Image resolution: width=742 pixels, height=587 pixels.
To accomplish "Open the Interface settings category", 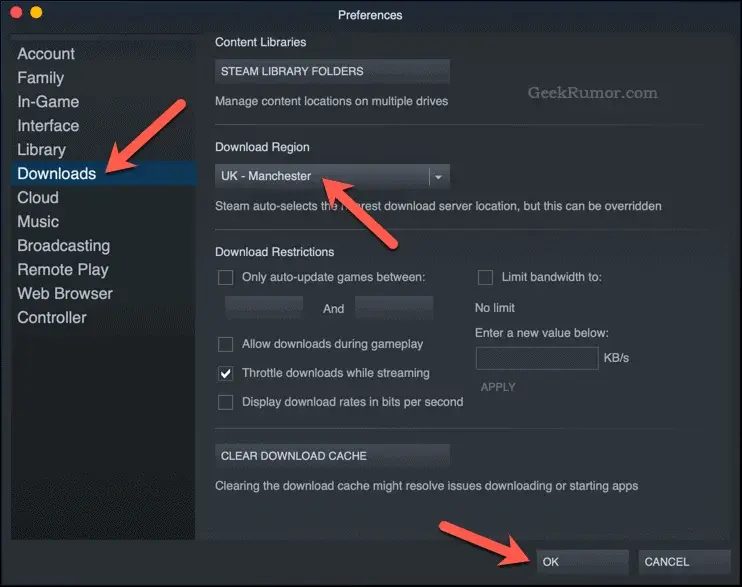I will [48, 126].
